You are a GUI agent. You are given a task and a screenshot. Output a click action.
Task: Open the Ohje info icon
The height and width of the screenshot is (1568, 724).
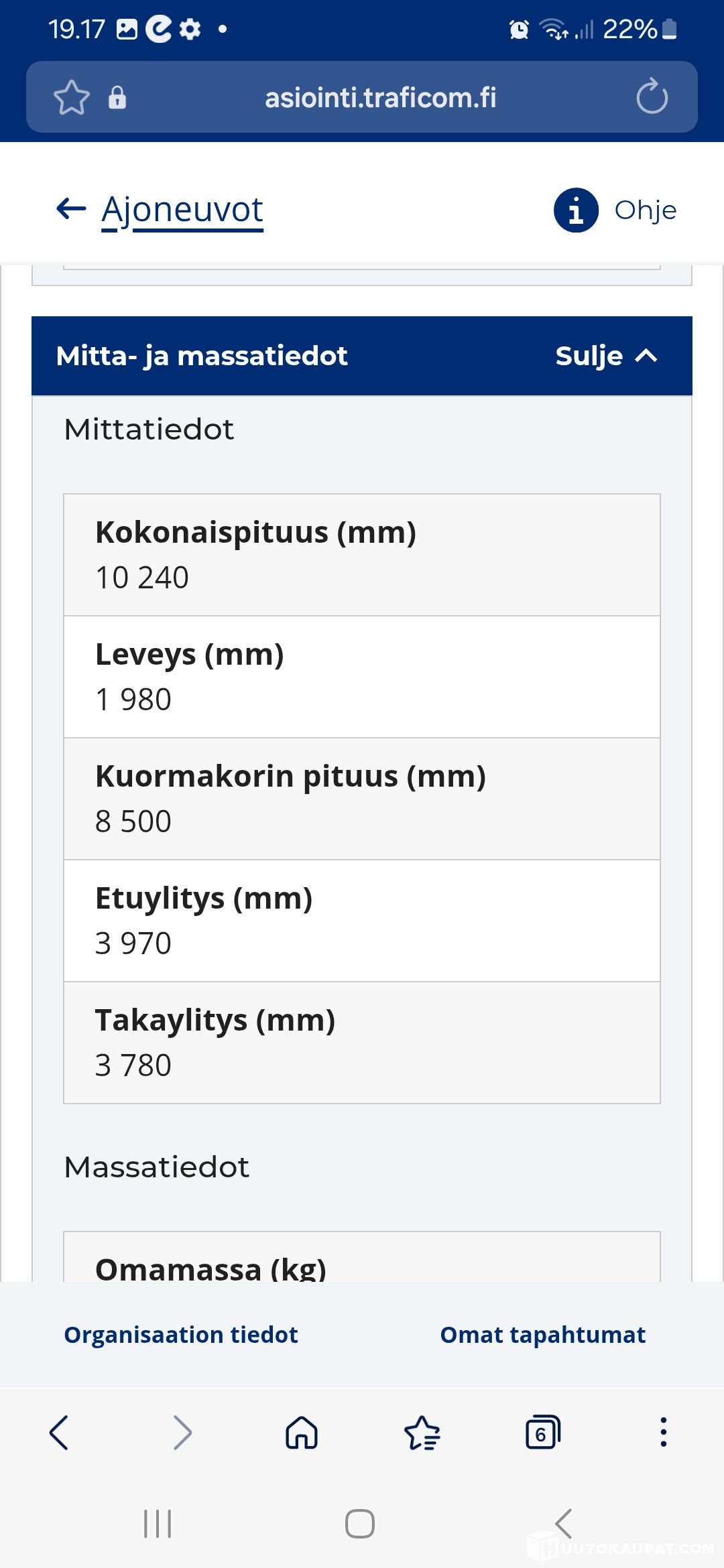[x=576, y=210]
